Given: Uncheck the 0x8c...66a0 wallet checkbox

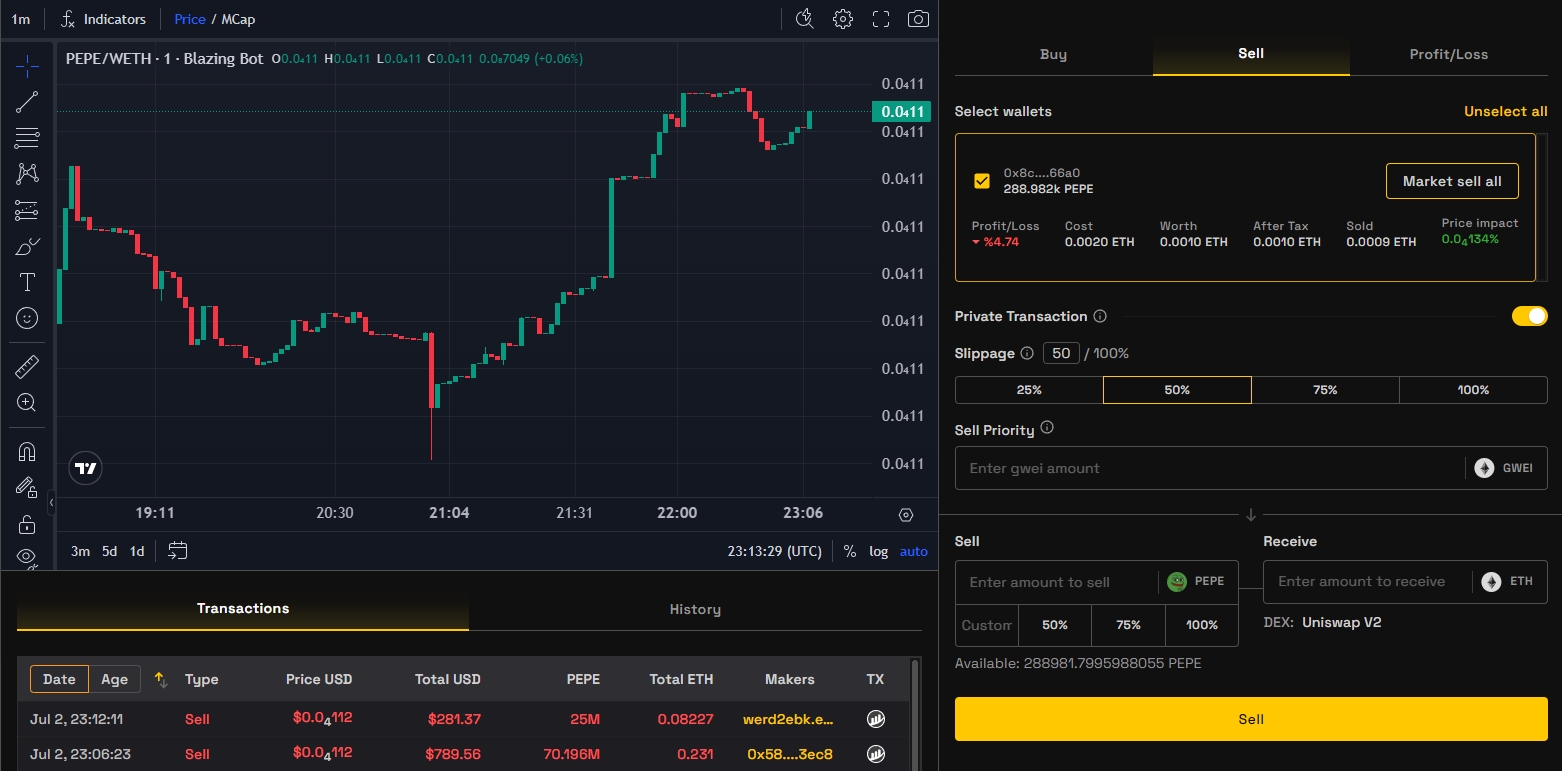Looking at the screenshot, I should click(981, 181).
